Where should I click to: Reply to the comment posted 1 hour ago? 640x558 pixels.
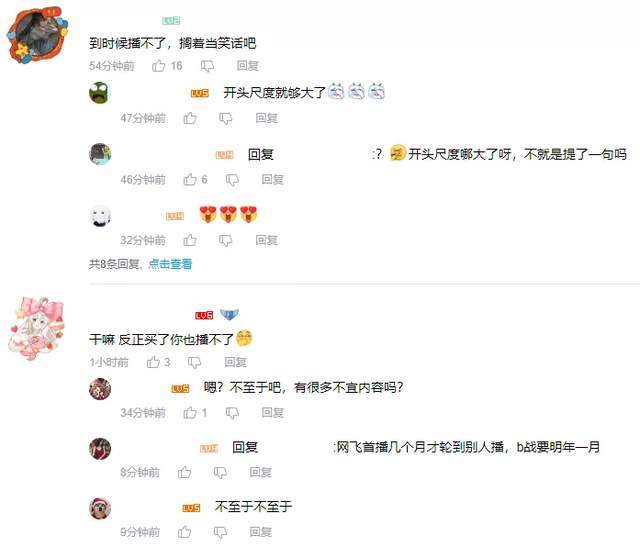(236, 362)
